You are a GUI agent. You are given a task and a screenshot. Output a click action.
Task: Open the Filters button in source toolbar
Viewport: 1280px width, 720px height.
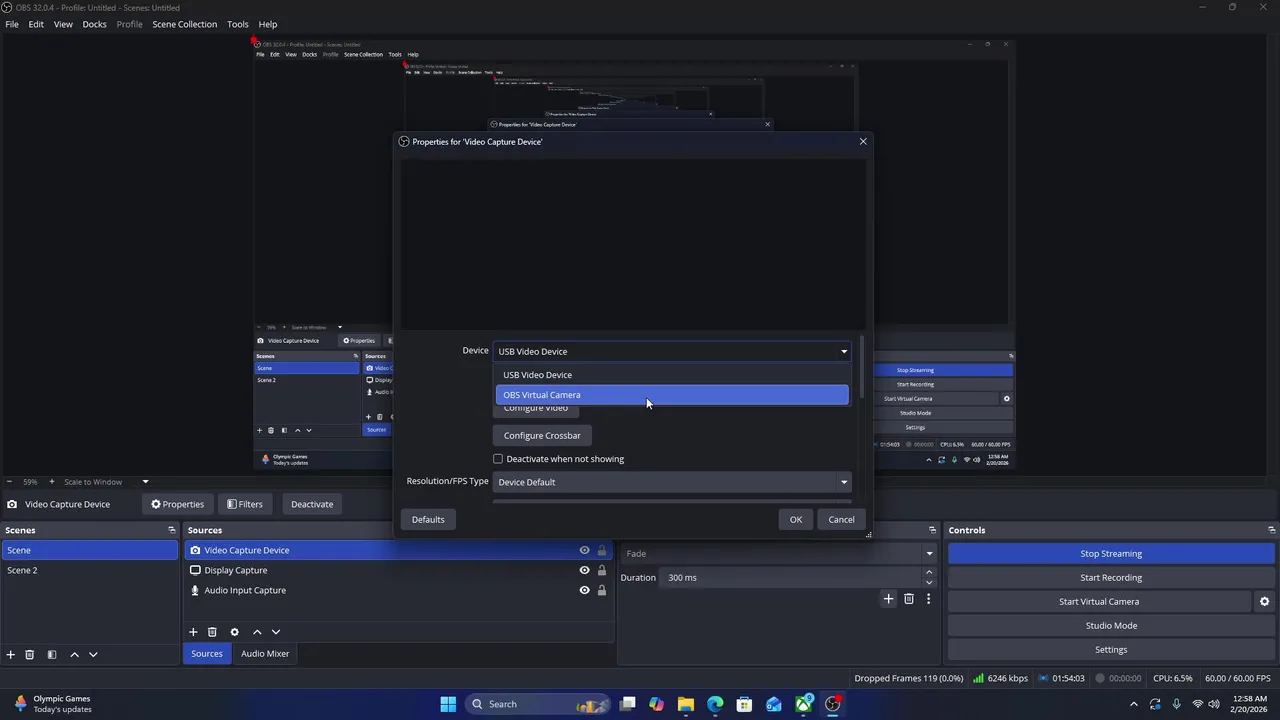point(245,504)
